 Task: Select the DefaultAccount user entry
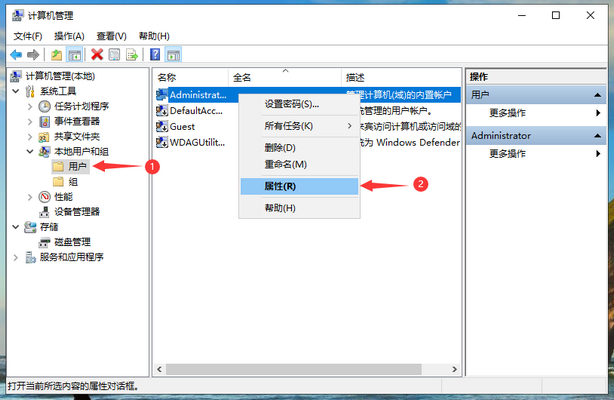click(195, 111)
